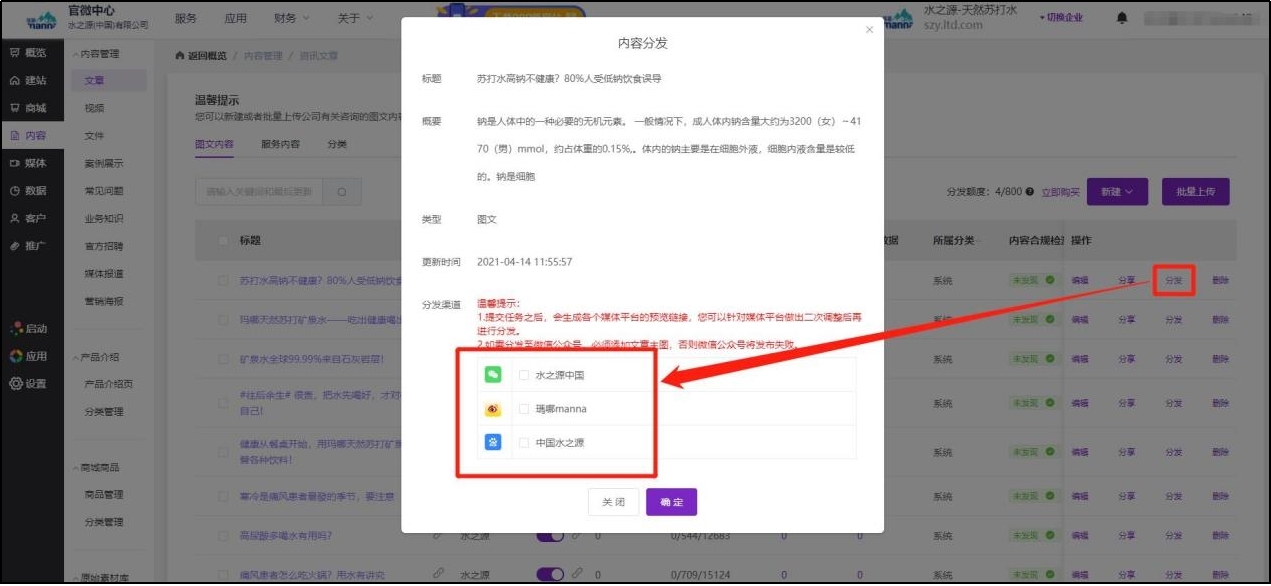
Task: Click the green WeChat channel icon
Action: [x=492, y=375]
